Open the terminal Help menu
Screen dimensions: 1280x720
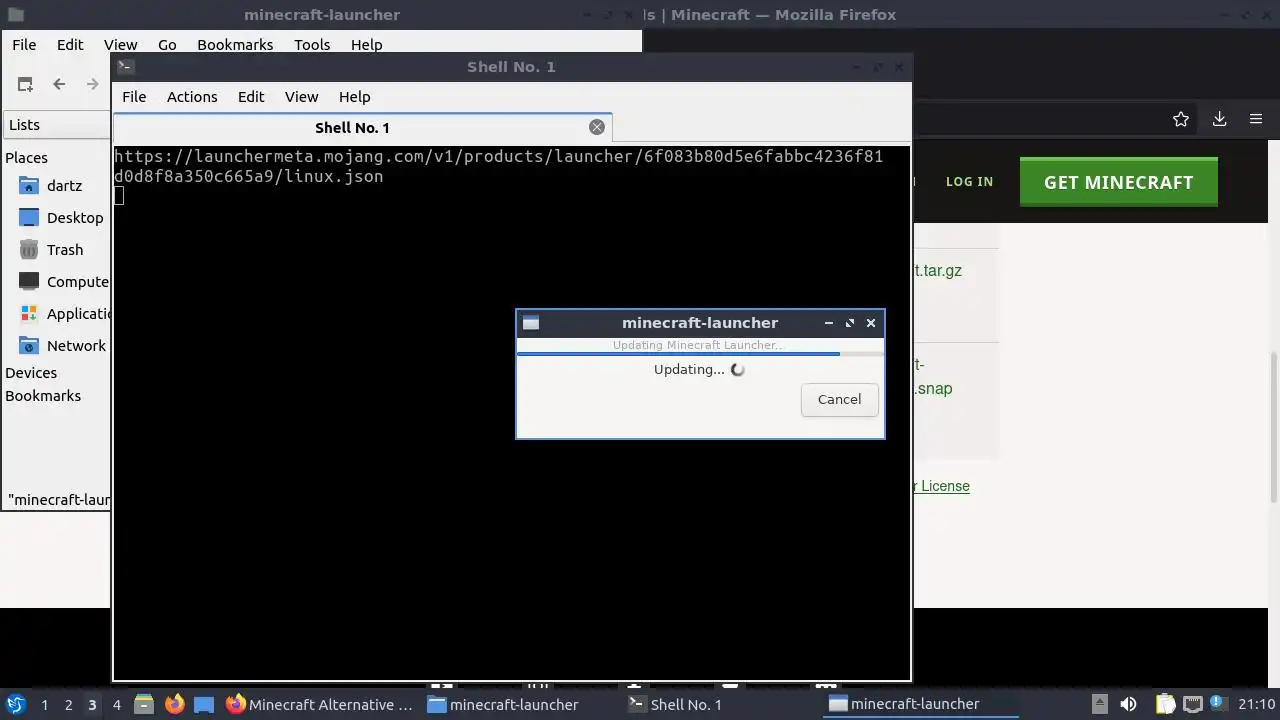tap(355, 97)
